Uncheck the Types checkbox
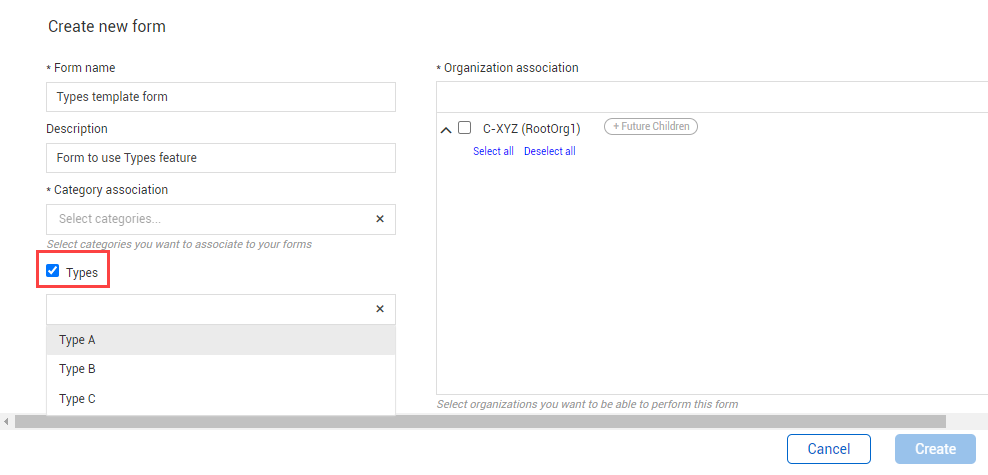988x475 pixels. (x=53, y=271)
